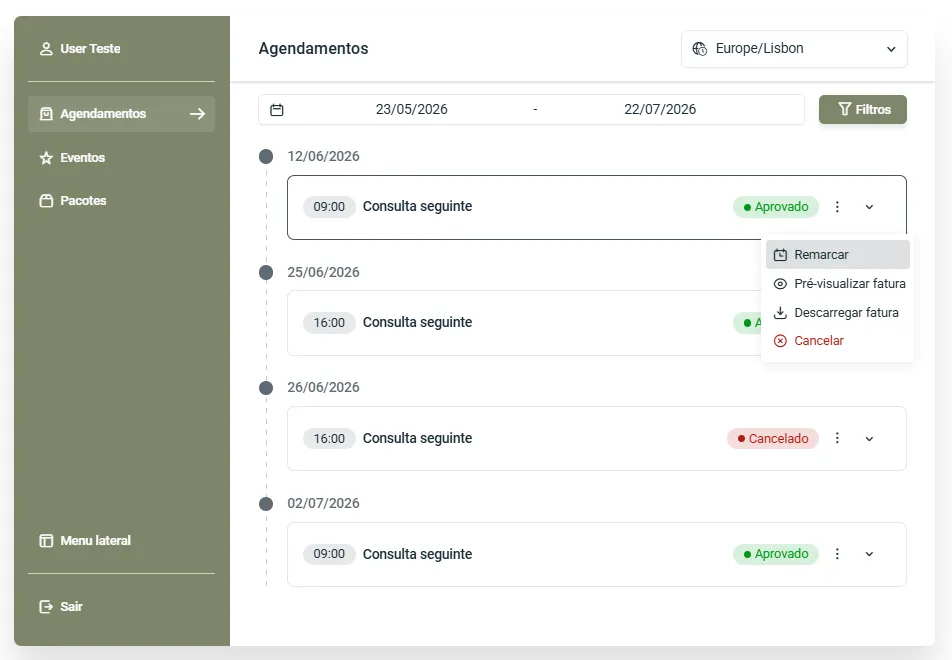Click Consulta seguinte title on 02/07/2026
The width and height of the screenshot is (952, 660).
pos(417,554)
